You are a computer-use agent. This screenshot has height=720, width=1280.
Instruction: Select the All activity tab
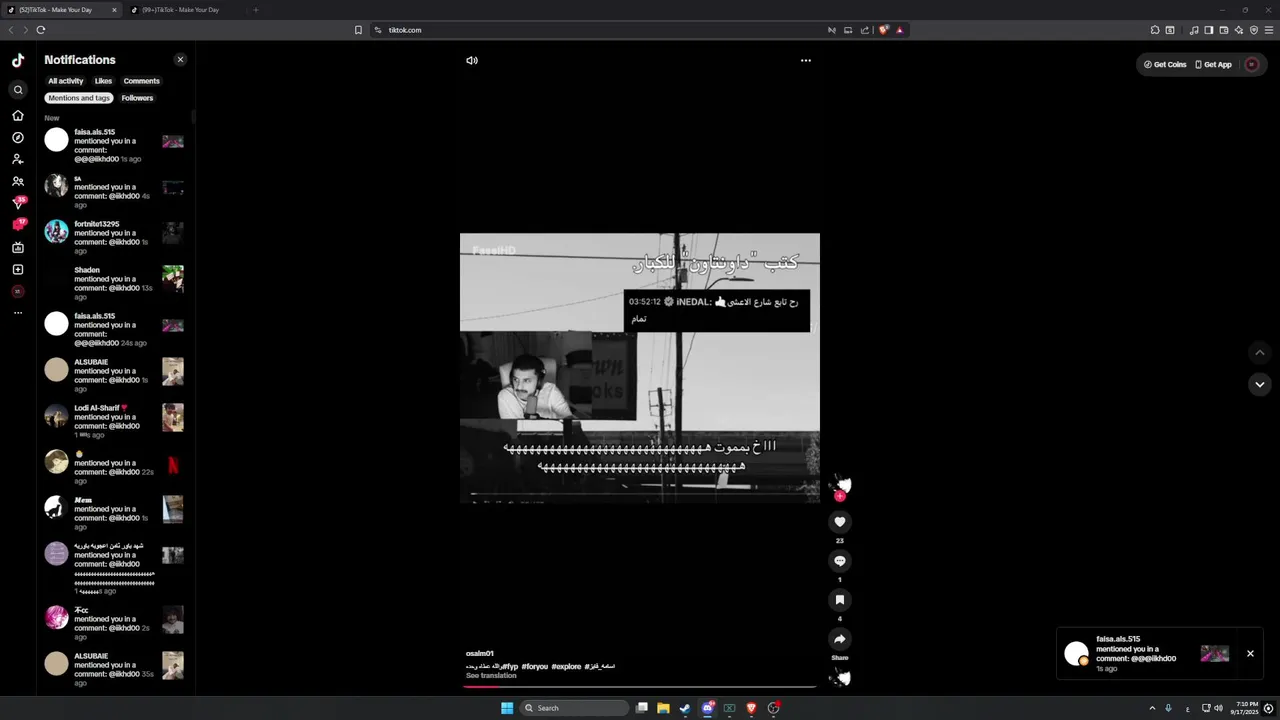(x=66, y=81)
